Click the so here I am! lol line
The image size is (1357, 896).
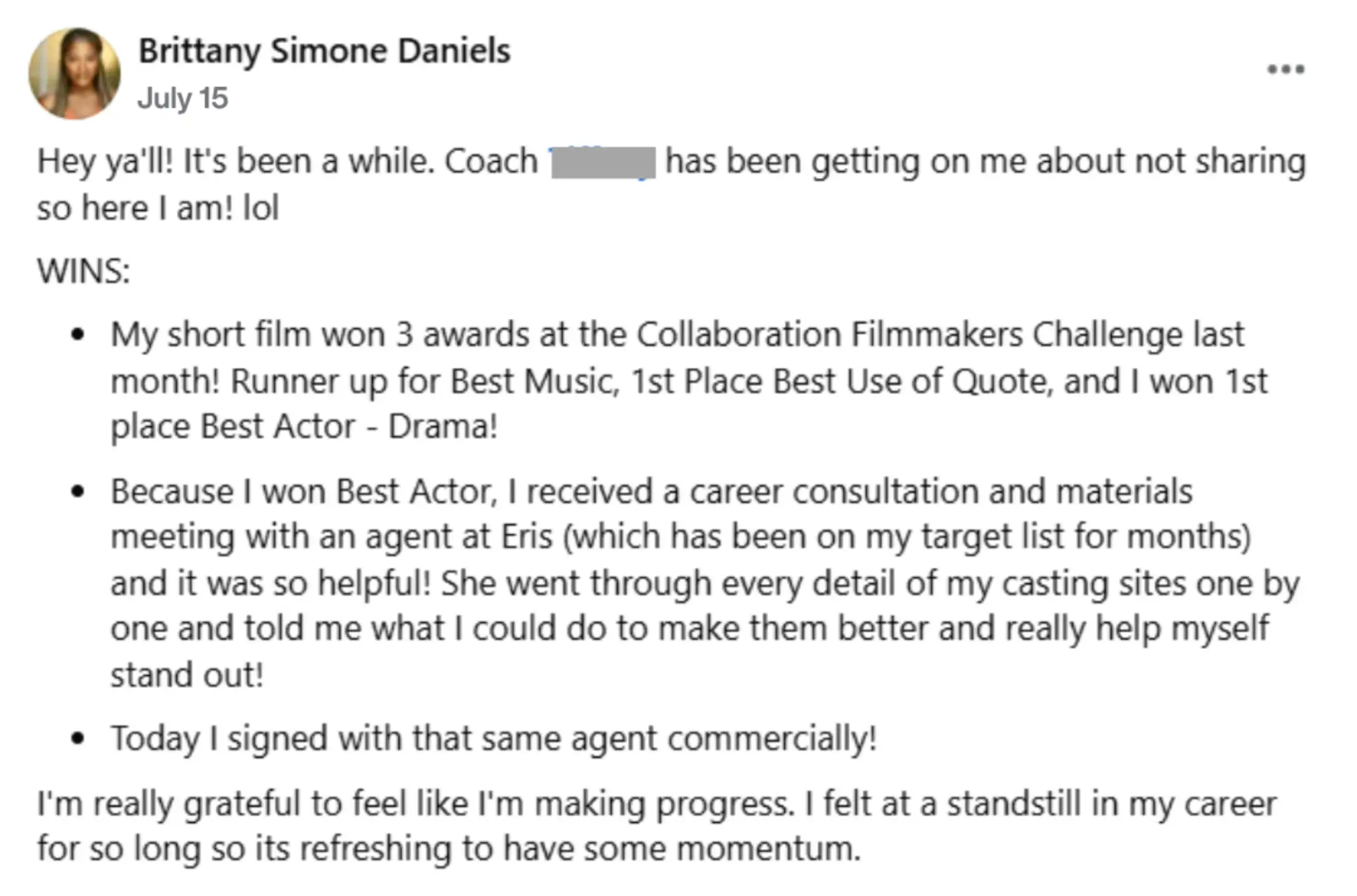(158, 208)
